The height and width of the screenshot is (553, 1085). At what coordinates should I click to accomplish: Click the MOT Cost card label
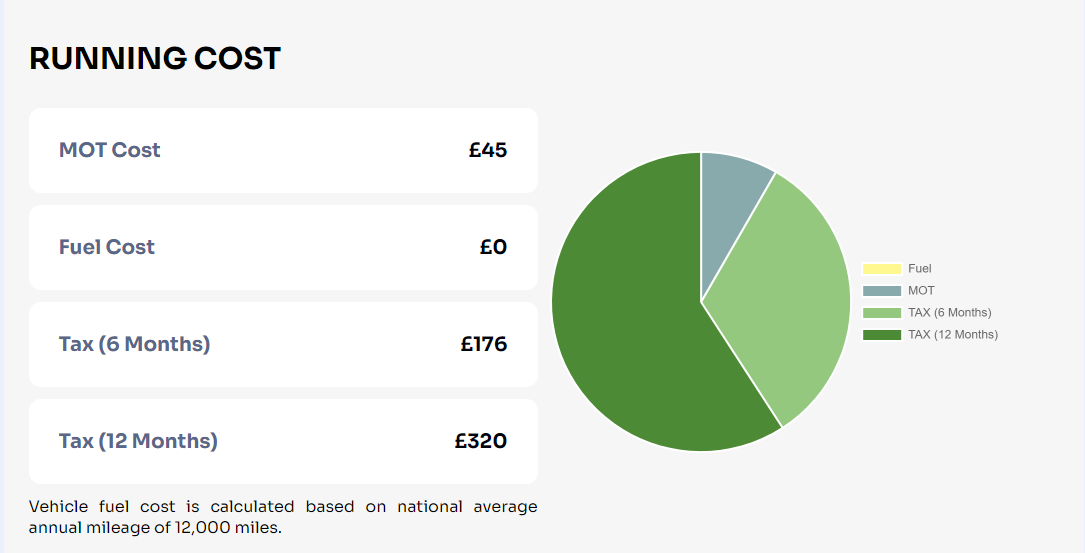(109, 150)
